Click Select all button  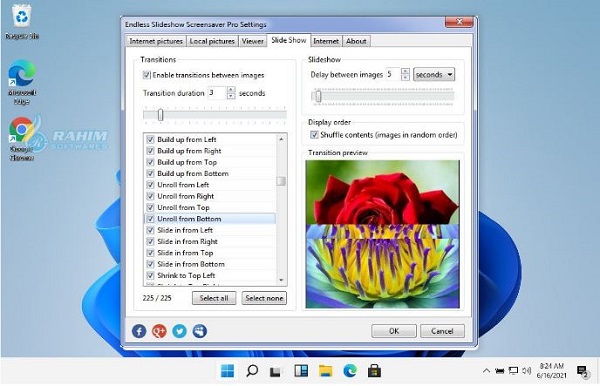pos(214,298)
